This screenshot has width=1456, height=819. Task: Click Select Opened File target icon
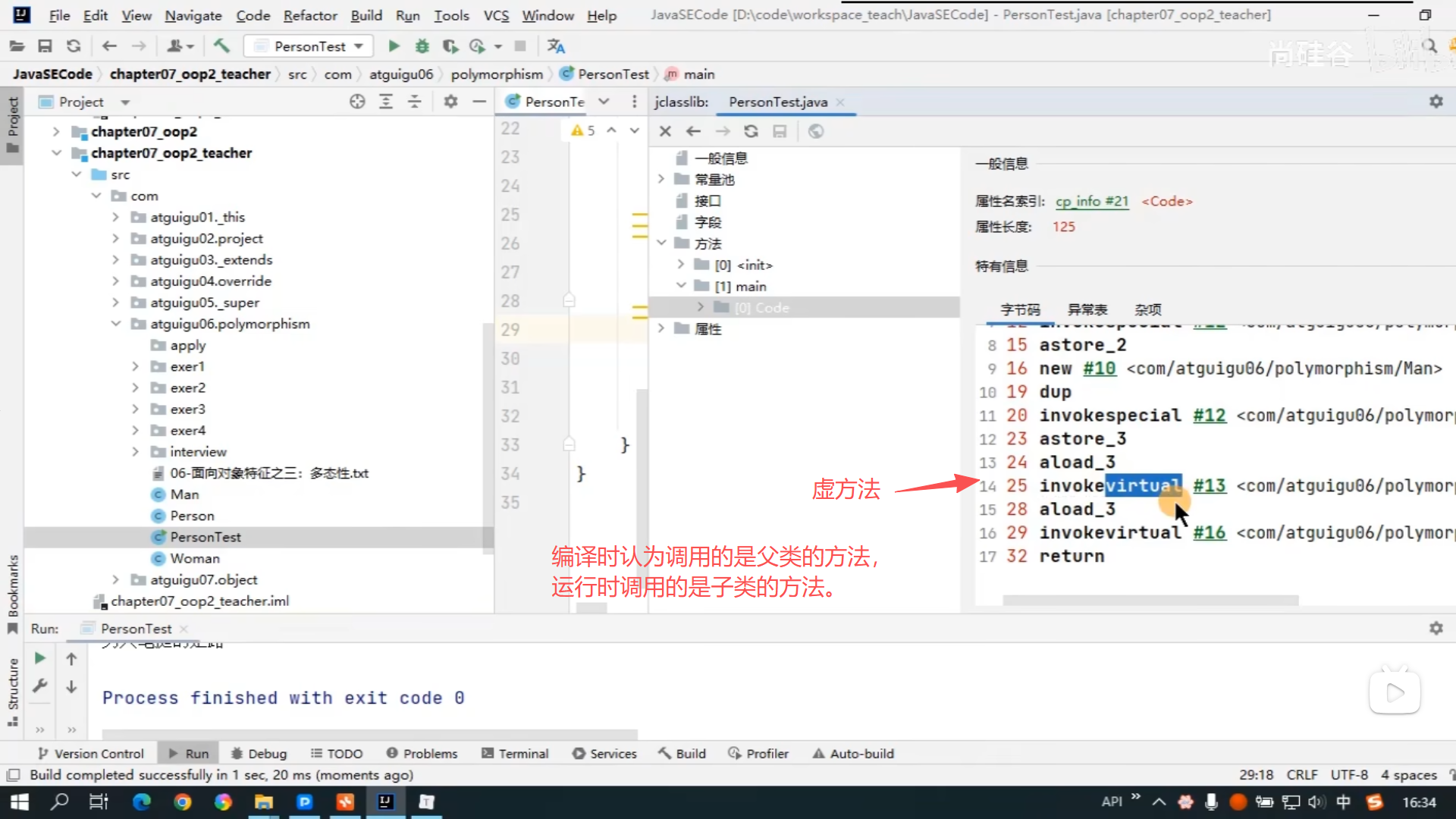357,102
